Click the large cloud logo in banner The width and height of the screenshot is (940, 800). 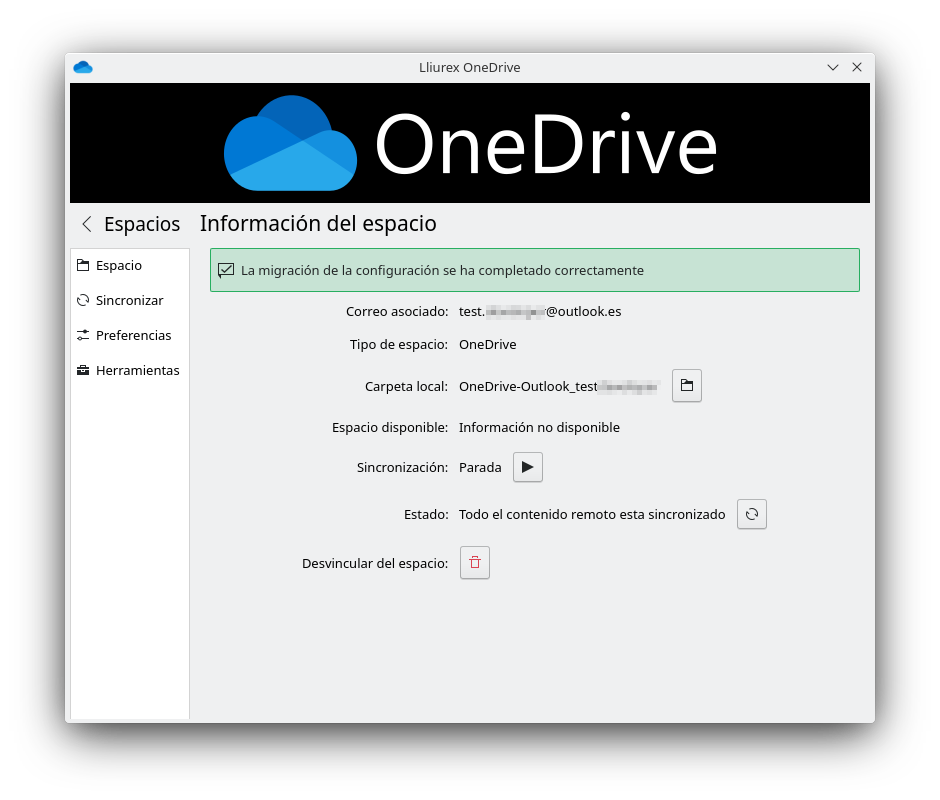290,143
